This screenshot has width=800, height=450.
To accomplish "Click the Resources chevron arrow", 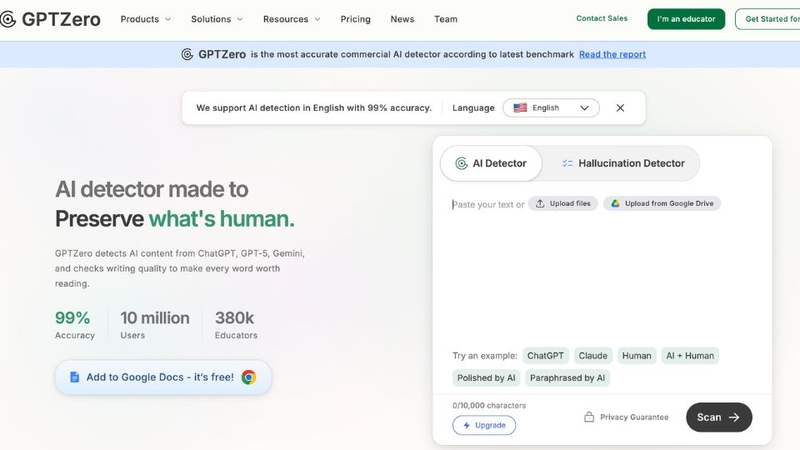I will [x=317, y=19].
